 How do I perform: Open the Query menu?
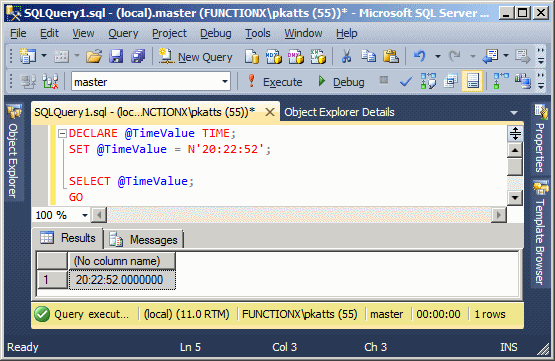tap(123, 34)
